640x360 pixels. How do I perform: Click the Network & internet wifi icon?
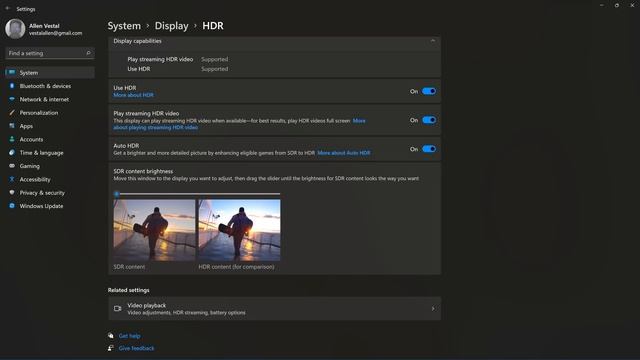click(x=12, y=99)
